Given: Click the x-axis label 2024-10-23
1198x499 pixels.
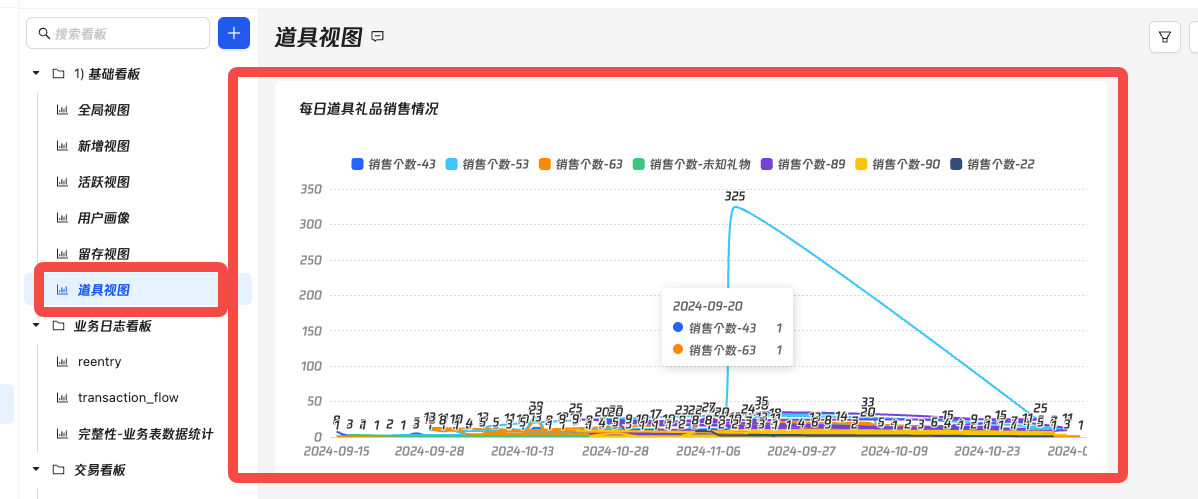Looking at the screenshot, I should point(989,451).
